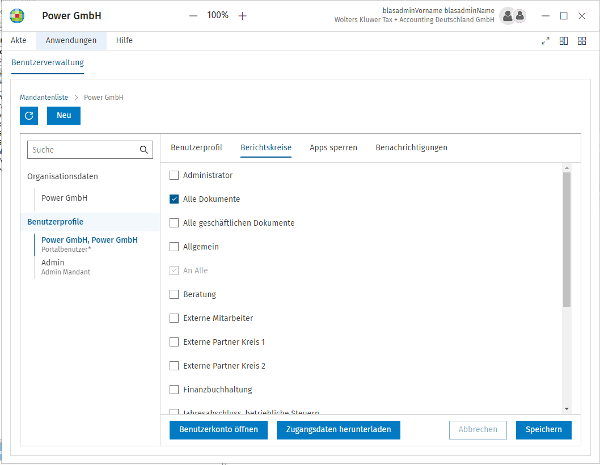600x465 pixels.
Task: Switch to the Benachrichtigungen tab
Action: tap(411, 148)
